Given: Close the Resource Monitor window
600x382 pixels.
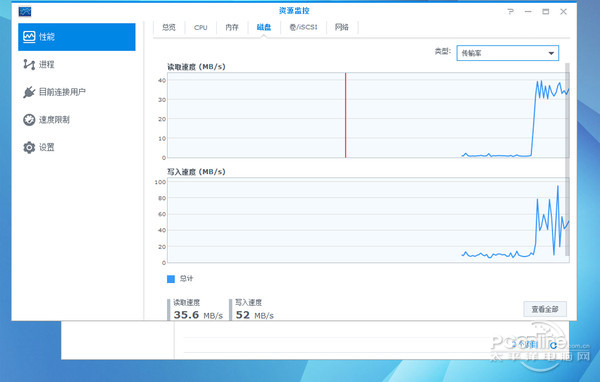Looking at the screenshot, I should 563,11.
